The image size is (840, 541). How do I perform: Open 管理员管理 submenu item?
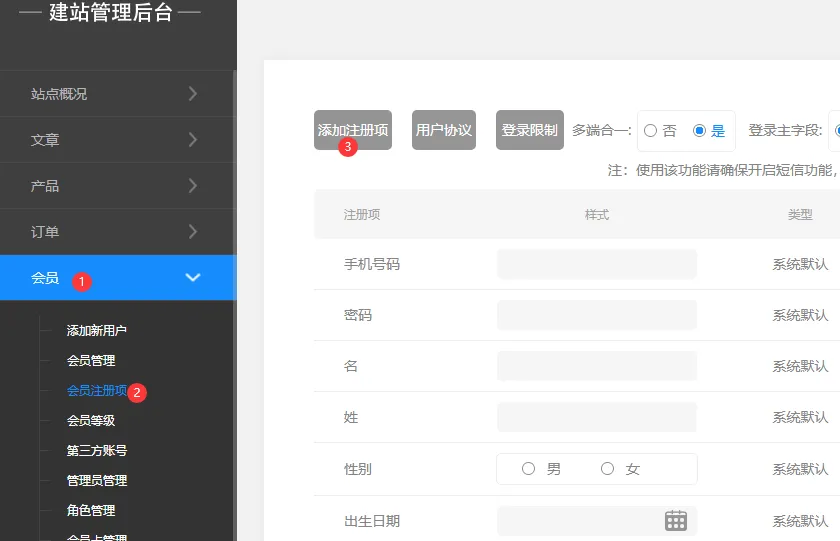point(97,480)
